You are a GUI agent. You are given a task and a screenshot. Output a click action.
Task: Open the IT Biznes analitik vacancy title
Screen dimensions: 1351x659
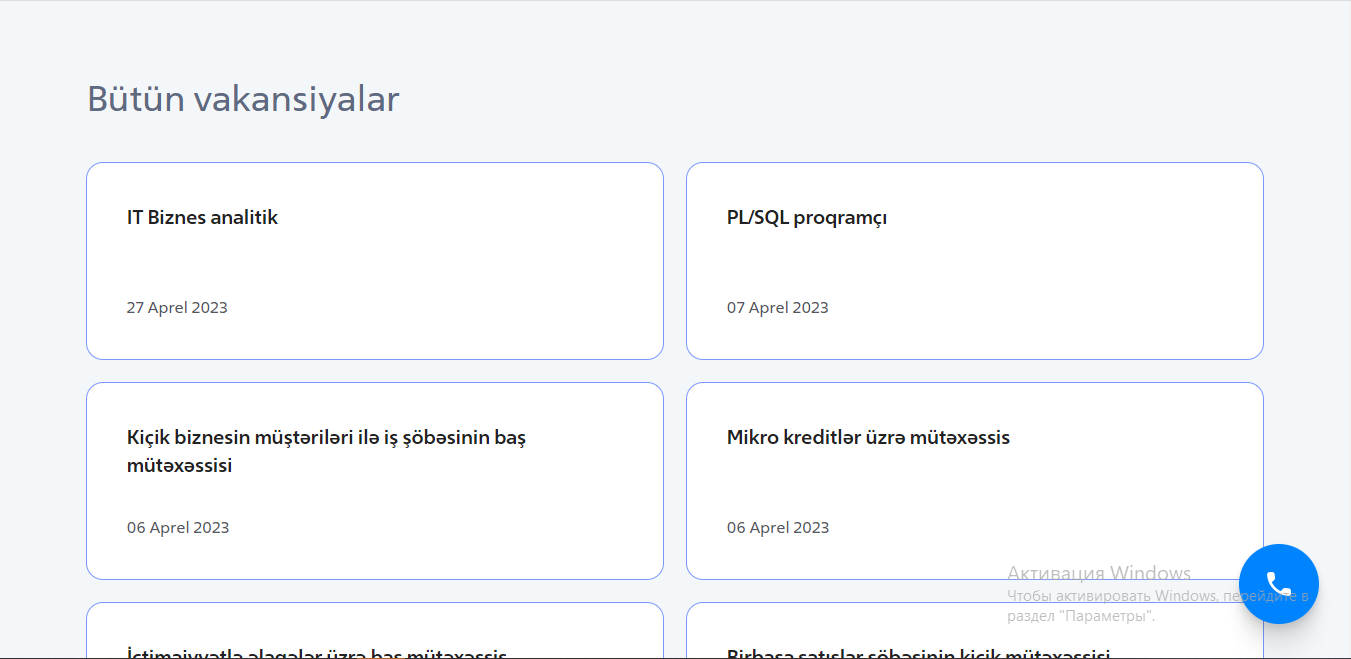(202, 217)
